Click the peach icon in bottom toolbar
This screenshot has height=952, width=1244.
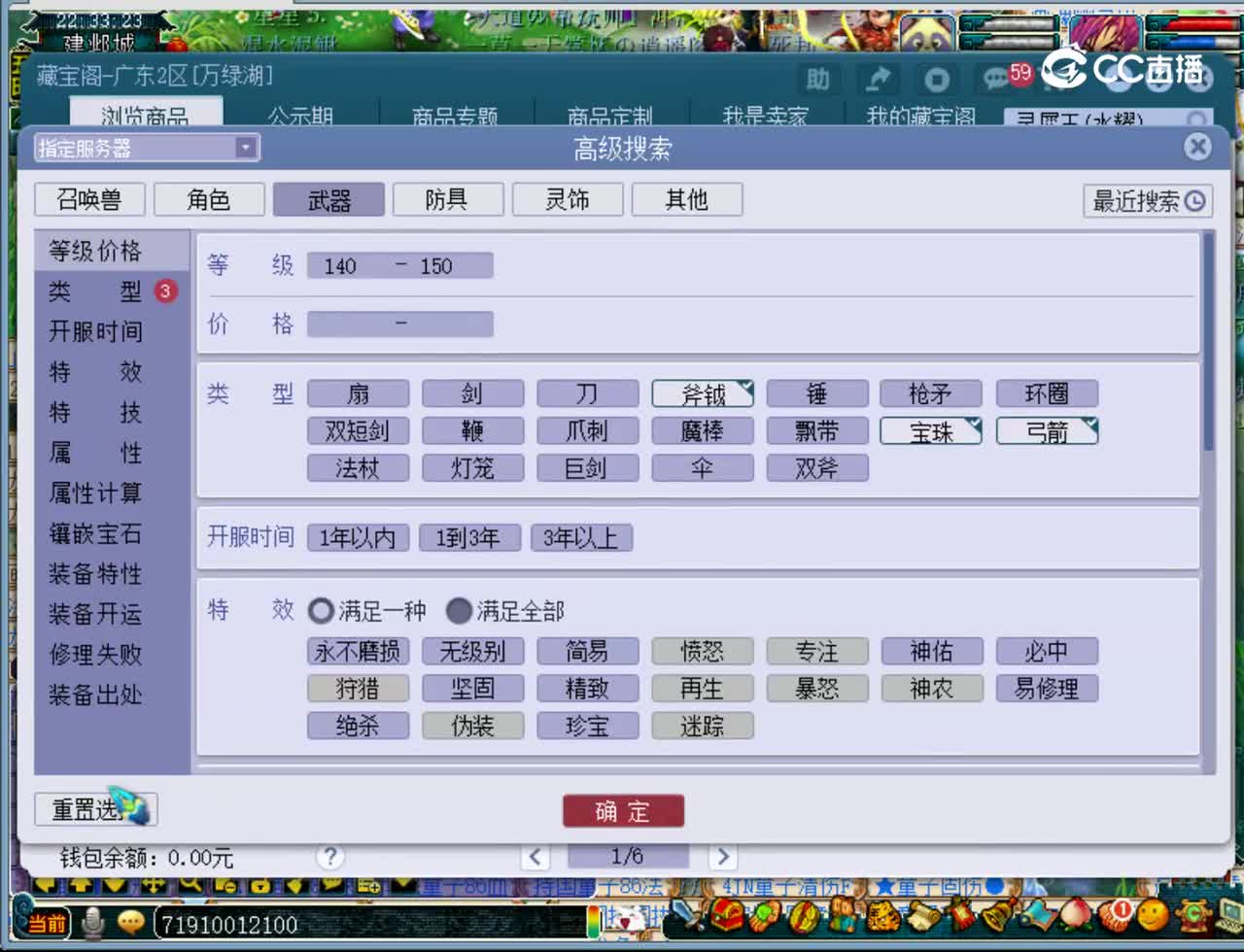(x=1077, y=916)
